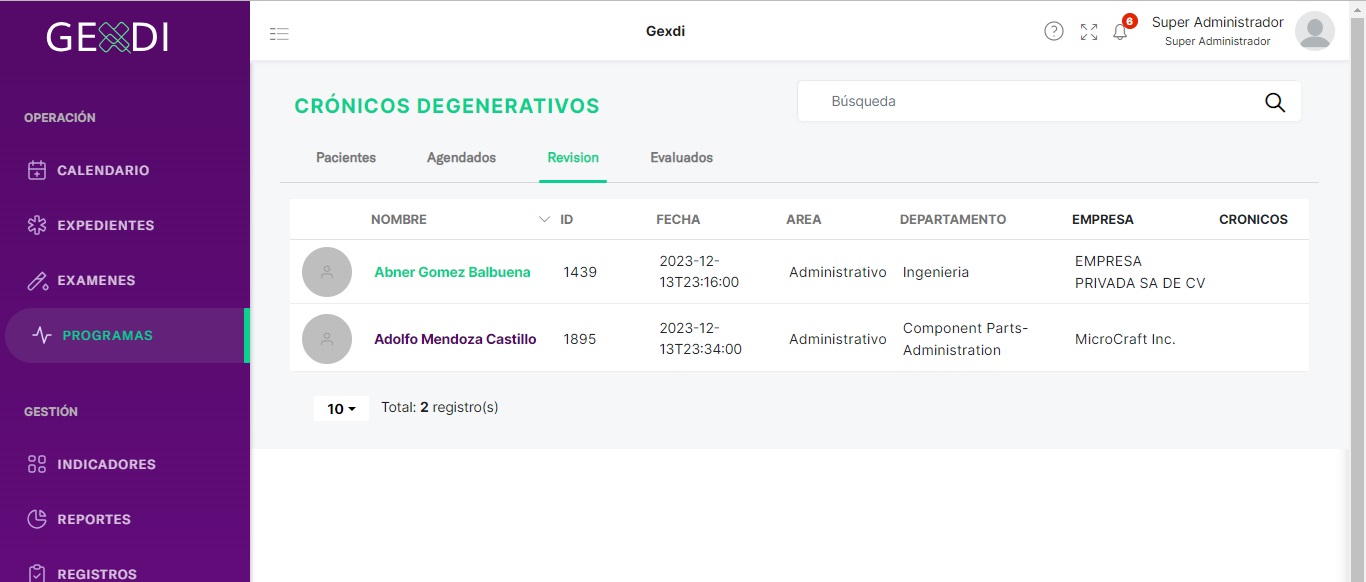Click the GEXDI logo
Image resolution: width=1366 pixels, height=582 pixels.
[x=107, y=37]
